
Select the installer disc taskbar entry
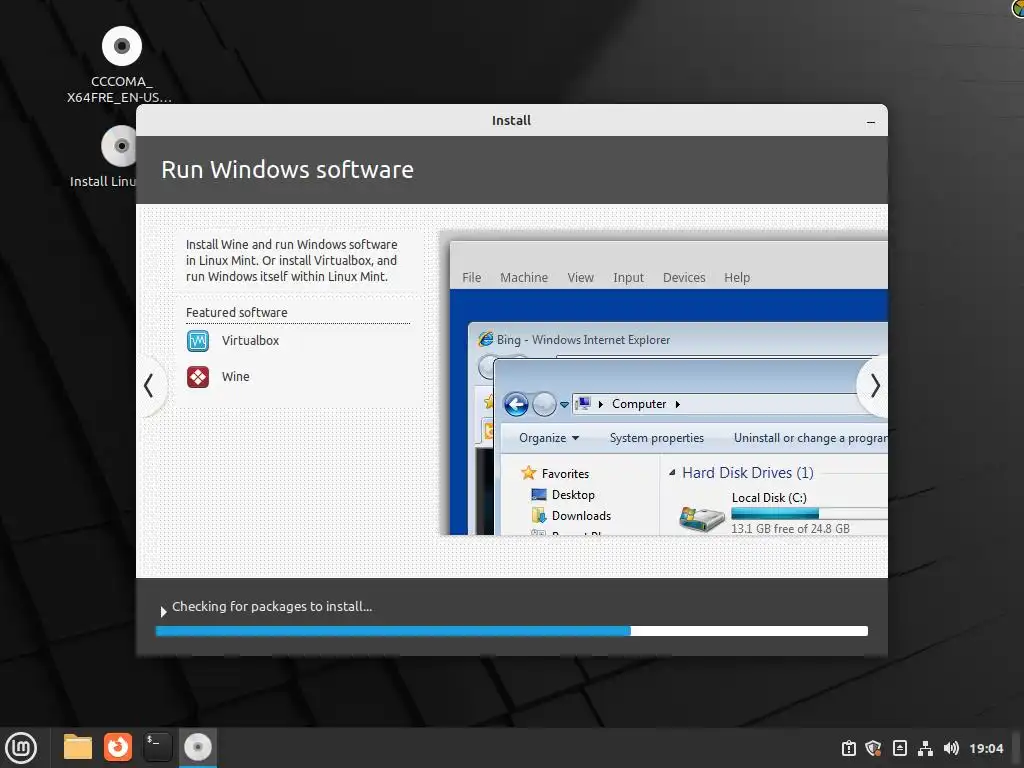click(x=198, y=747)
